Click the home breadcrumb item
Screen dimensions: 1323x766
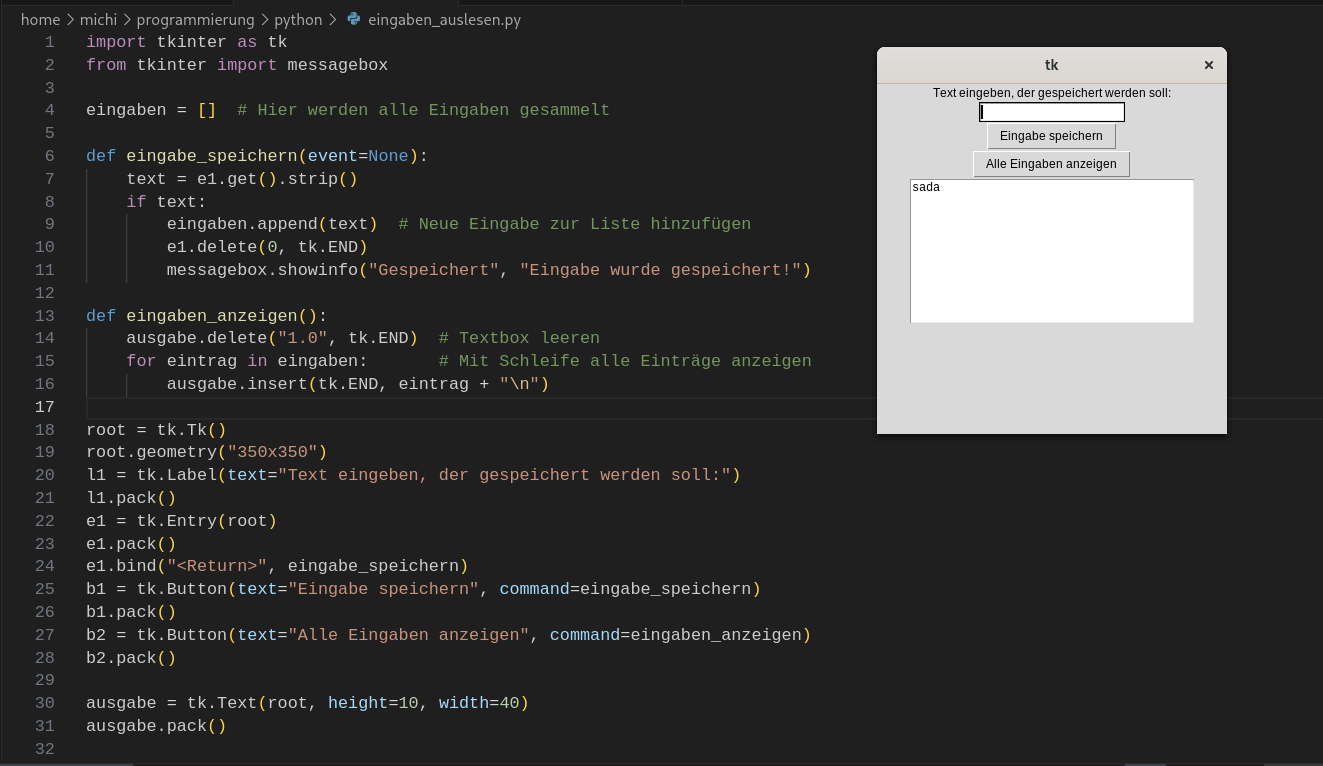(40, 19)
